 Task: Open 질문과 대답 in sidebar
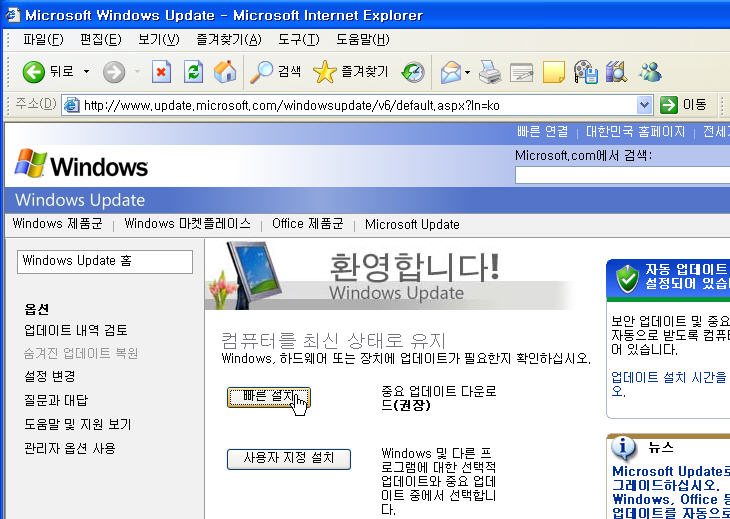coord(55,400)
